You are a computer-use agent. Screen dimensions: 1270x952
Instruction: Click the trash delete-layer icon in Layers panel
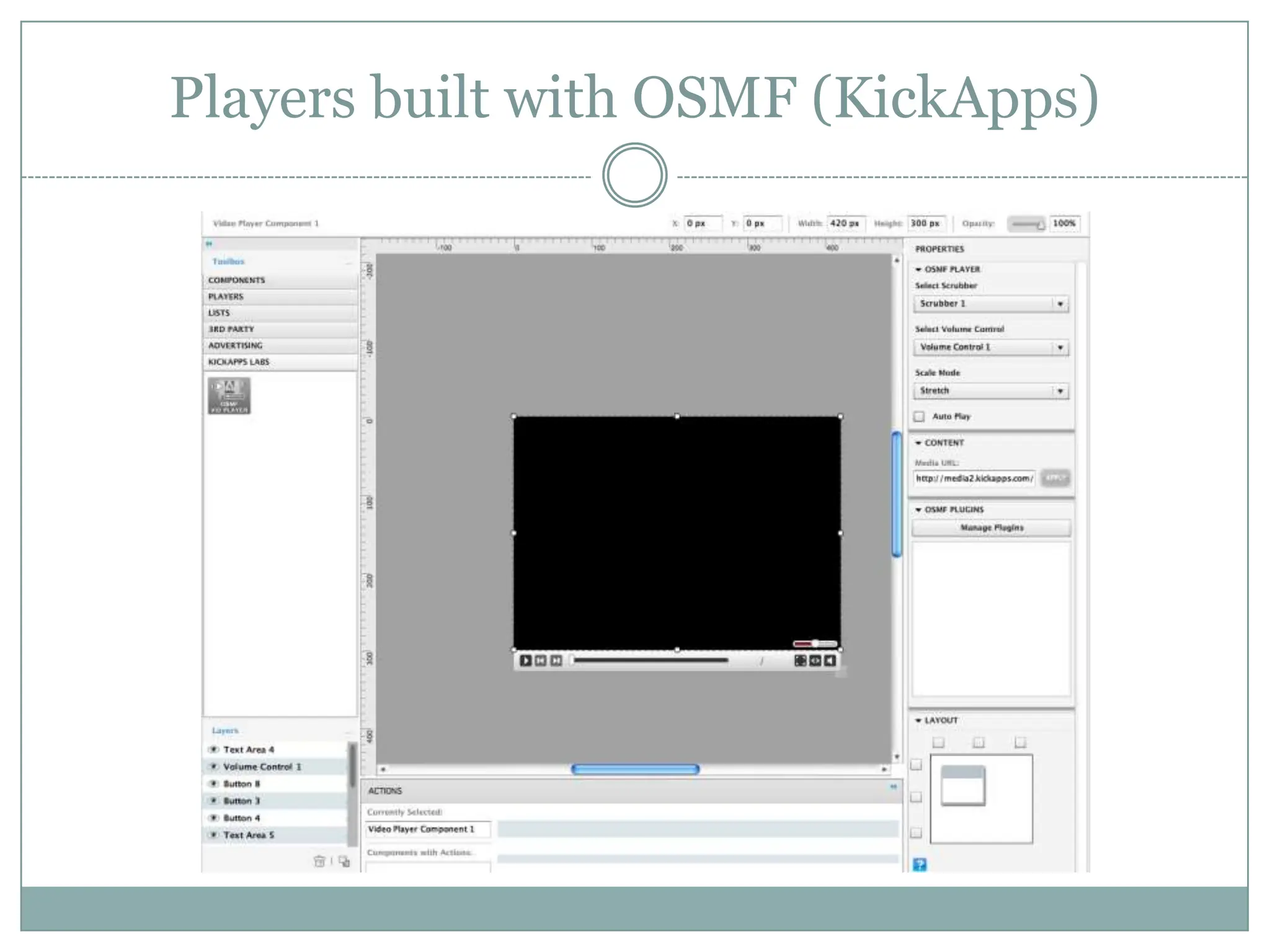(x=319, y=861)
